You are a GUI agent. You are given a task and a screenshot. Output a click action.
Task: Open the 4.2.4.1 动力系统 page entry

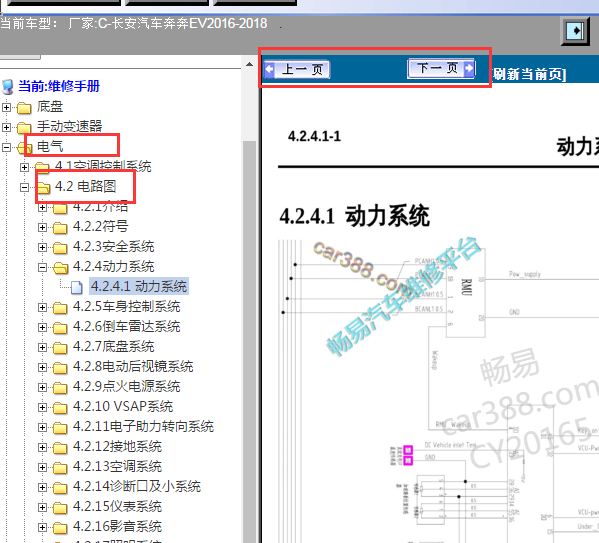tap(139, 286)
